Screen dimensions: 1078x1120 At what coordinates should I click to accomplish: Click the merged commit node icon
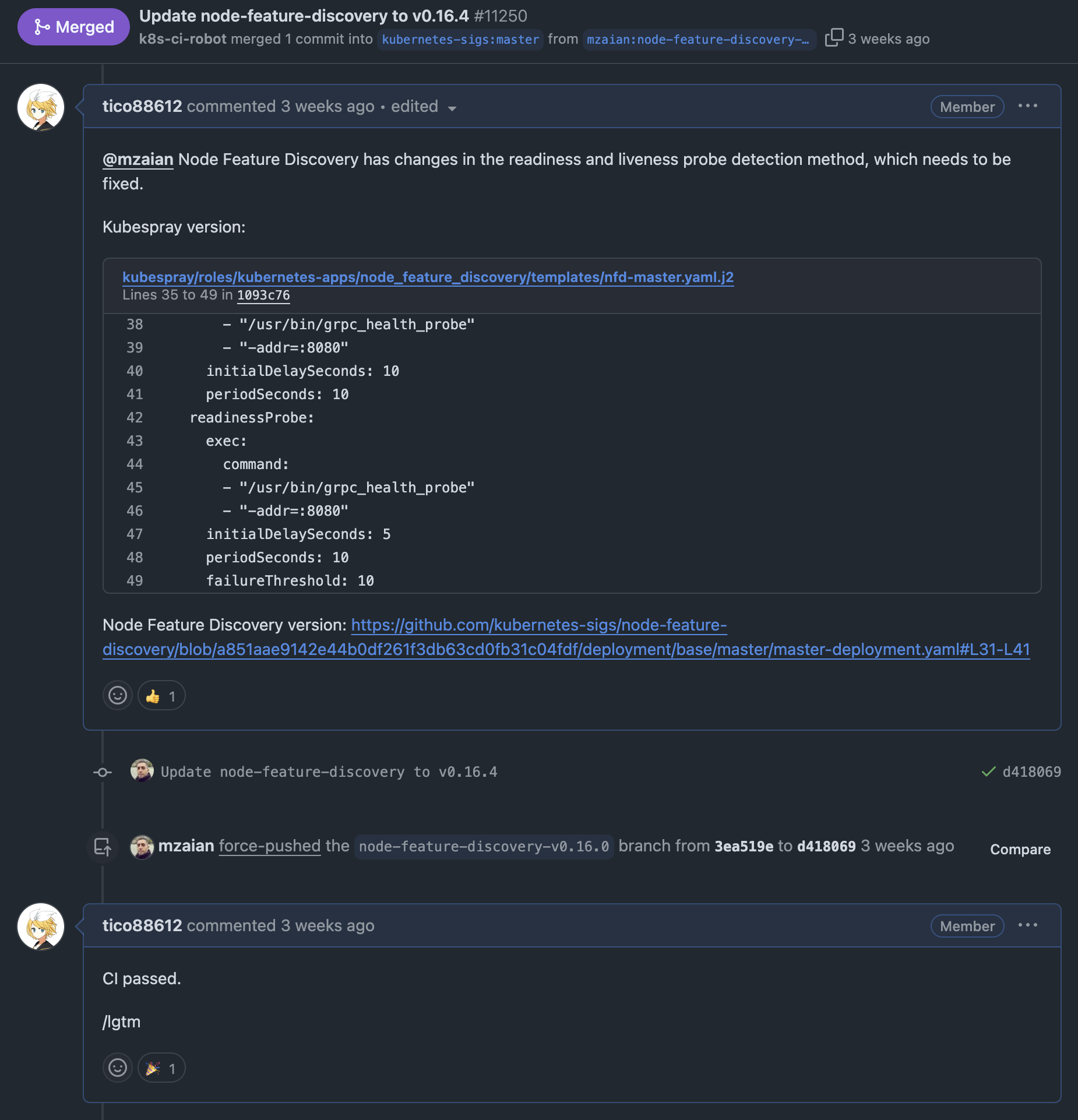[x=103, y=772]
